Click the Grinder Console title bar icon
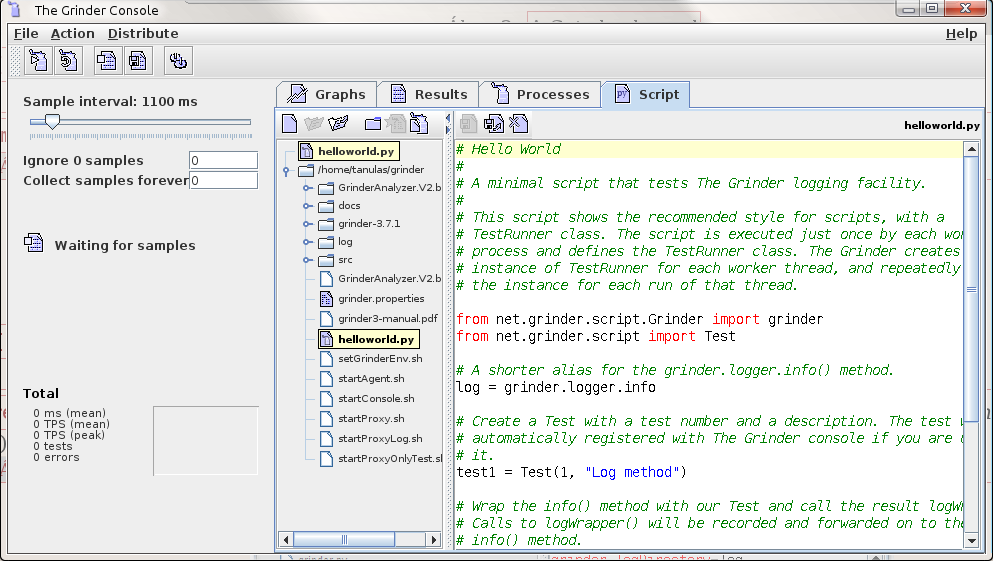 (x=15, y=9)
